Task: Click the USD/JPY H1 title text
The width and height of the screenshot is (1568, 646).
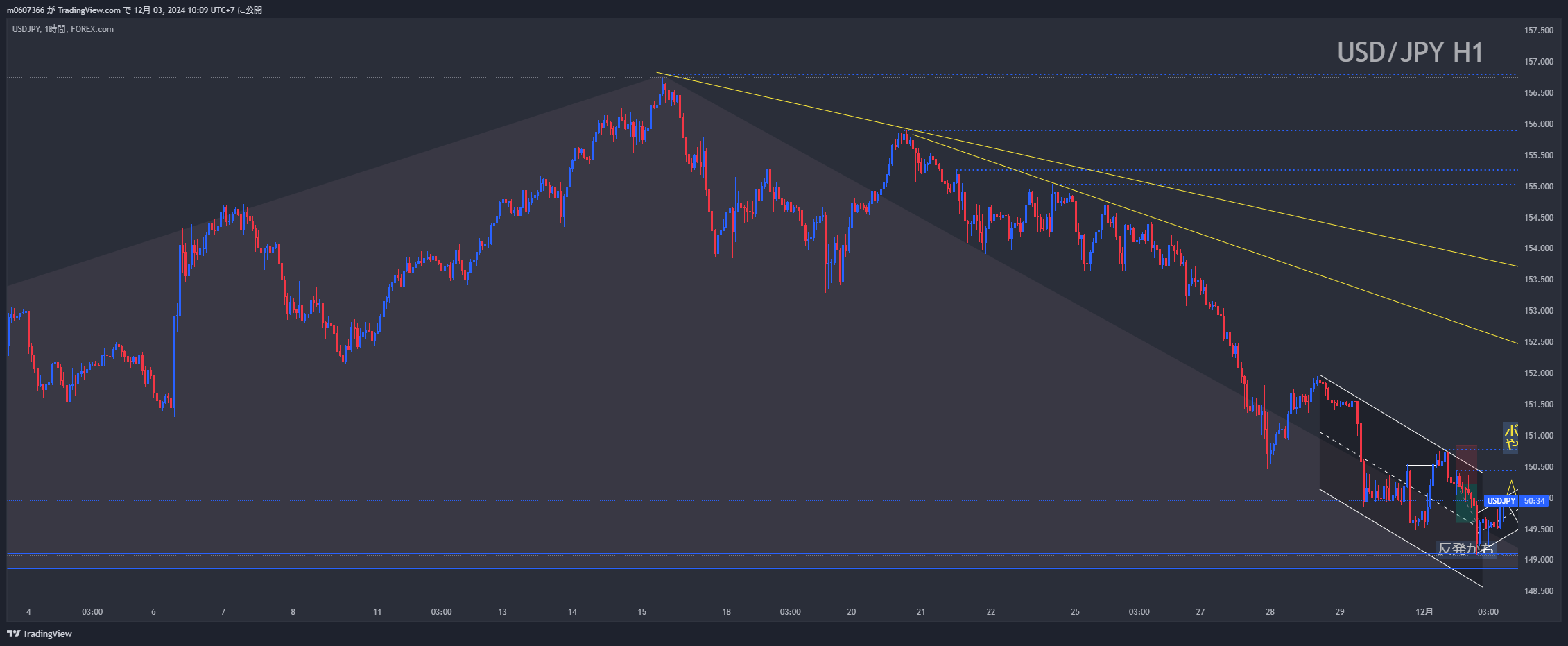Action: point(1409,53)
